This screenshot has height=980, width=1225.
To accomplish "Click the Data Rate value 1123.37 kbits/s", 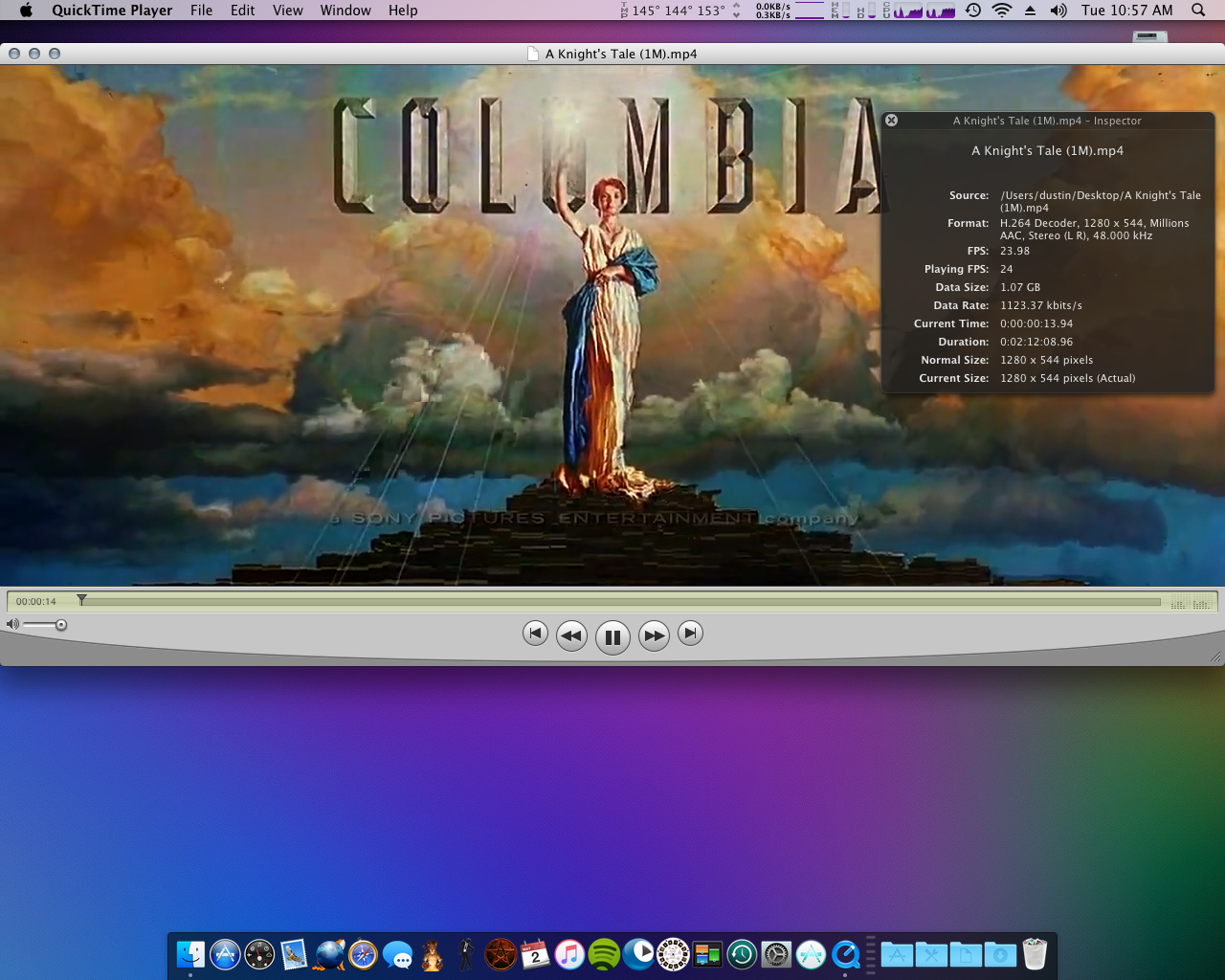I will pyautogui.click(x=1041, y=305).
